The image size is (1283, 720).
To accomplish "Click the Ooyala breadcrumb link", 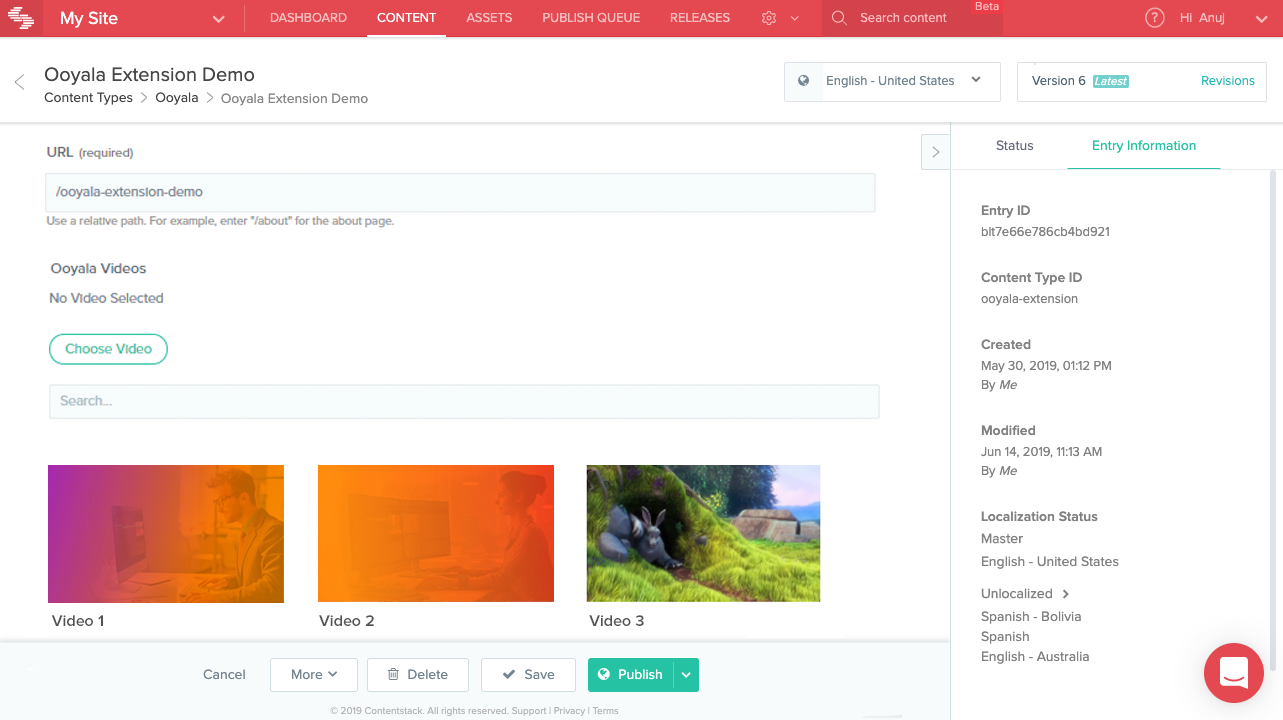I will (x=177, y=98).
